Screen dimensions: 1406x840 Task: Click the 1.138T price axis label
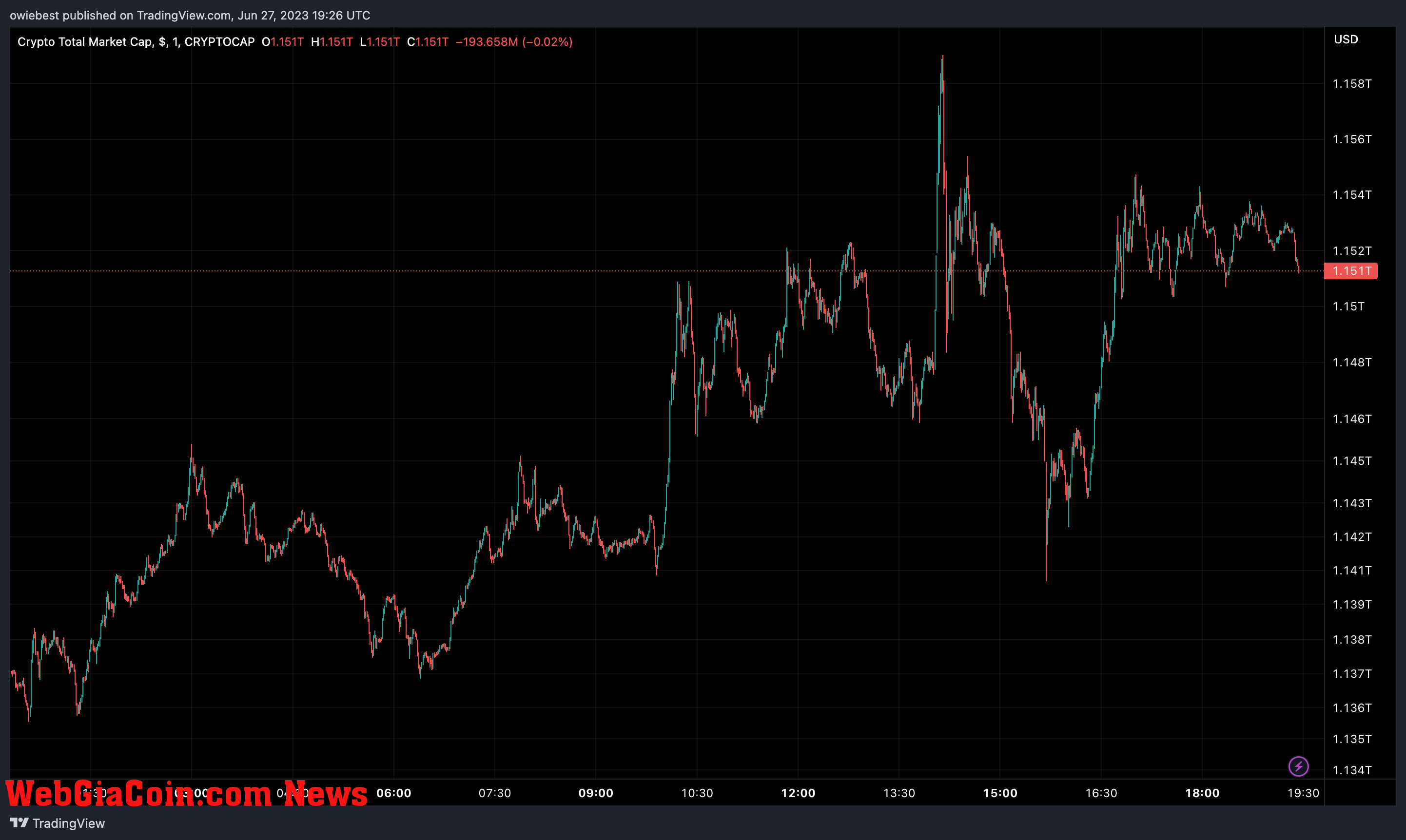tap(1352, 640)
